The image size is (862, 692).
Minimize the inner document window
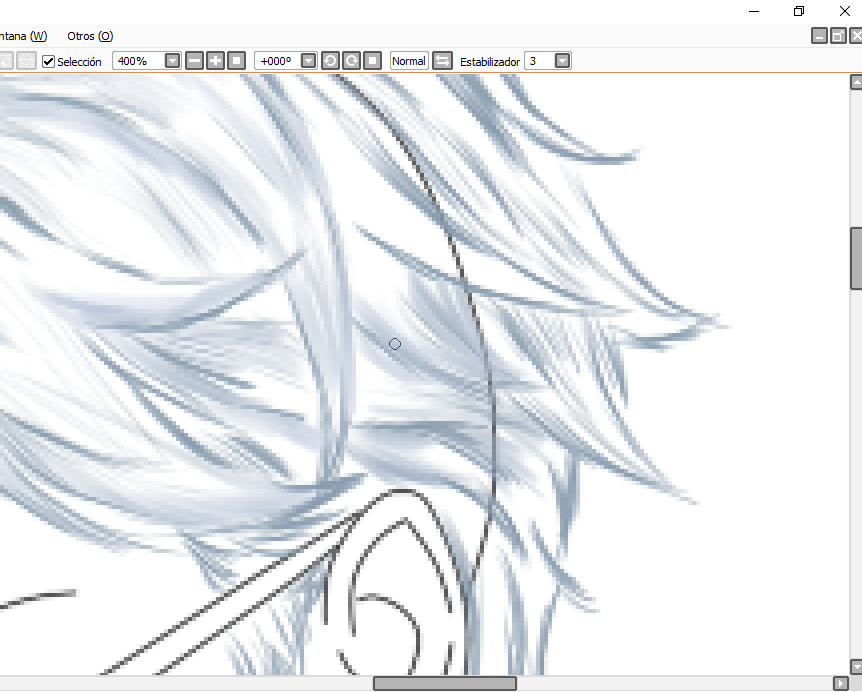[x=820, y=36]
